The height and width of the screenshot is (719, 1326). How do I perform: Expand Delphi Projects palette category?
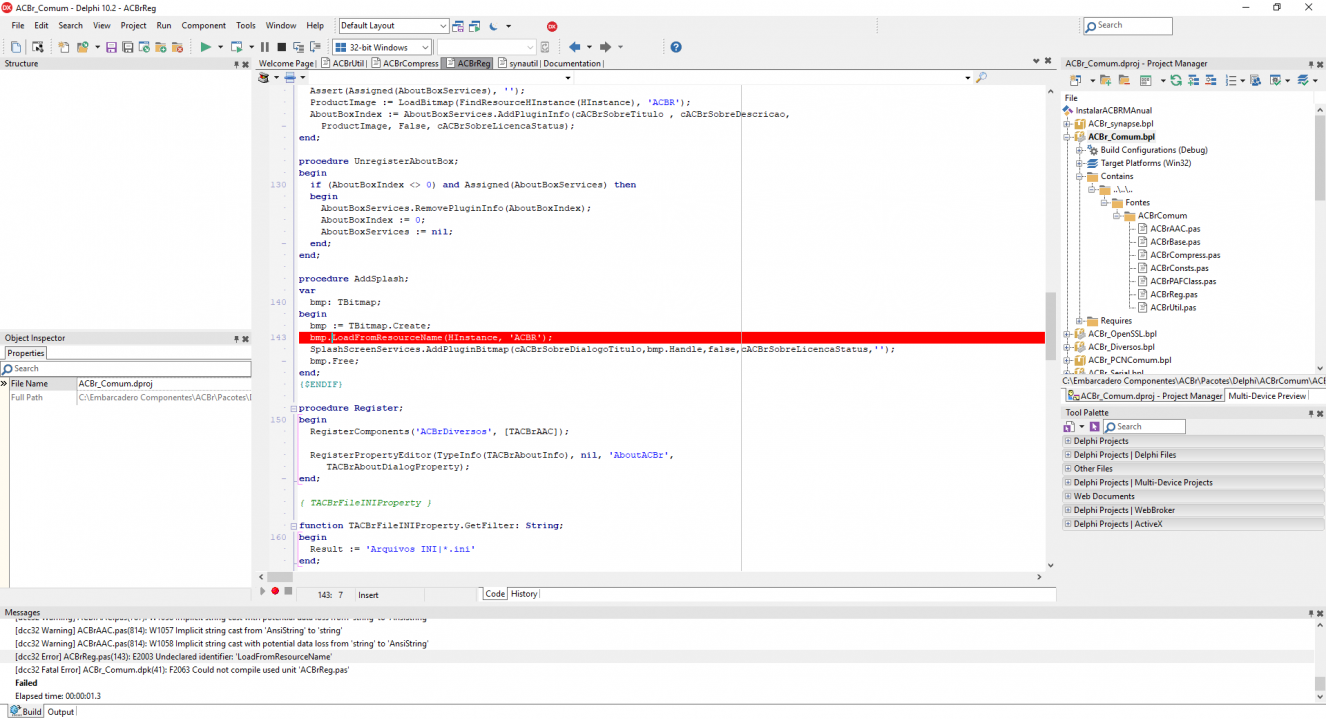click(x=1068, y=441)
